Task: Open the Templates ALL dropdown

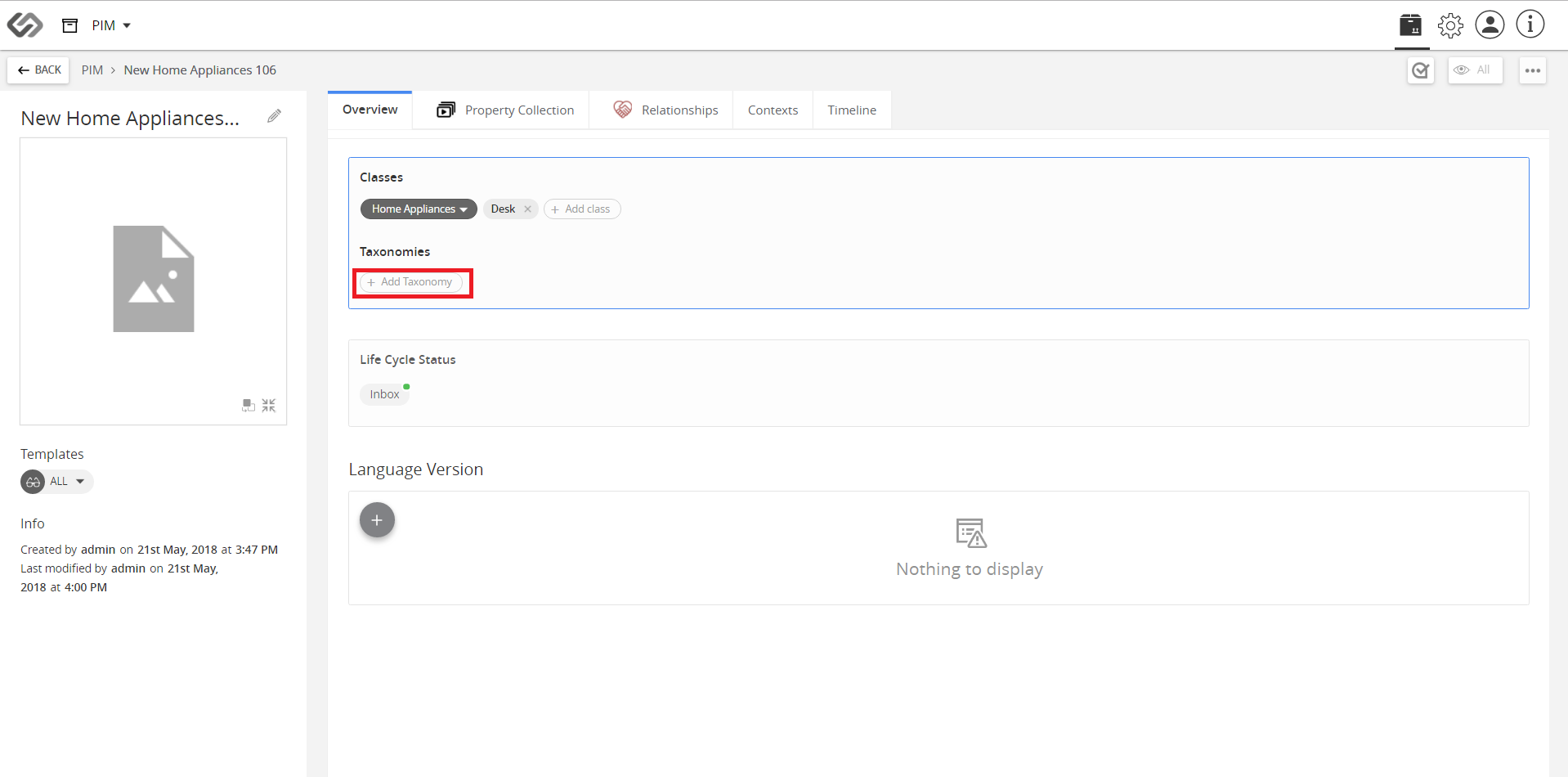Action: (57, 482)
